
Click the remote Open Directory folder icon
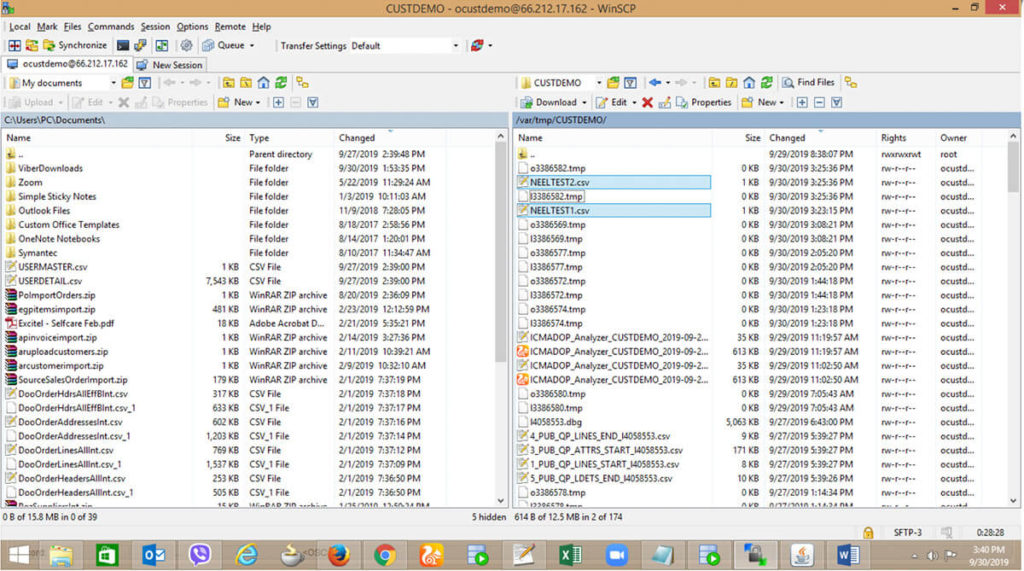(613, 83)
